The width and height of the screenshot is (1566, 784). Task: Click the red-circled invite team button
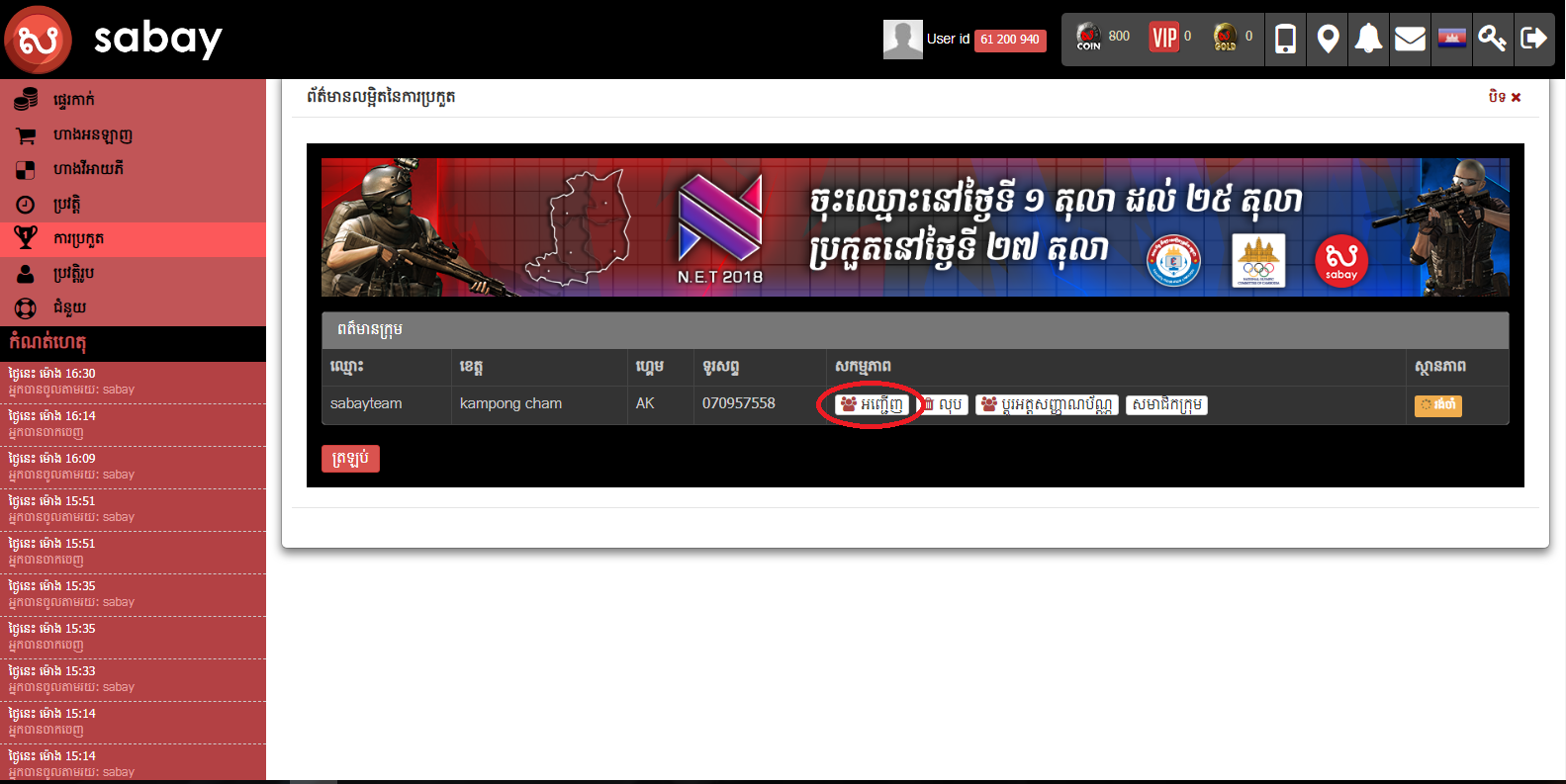coord(872,404)
